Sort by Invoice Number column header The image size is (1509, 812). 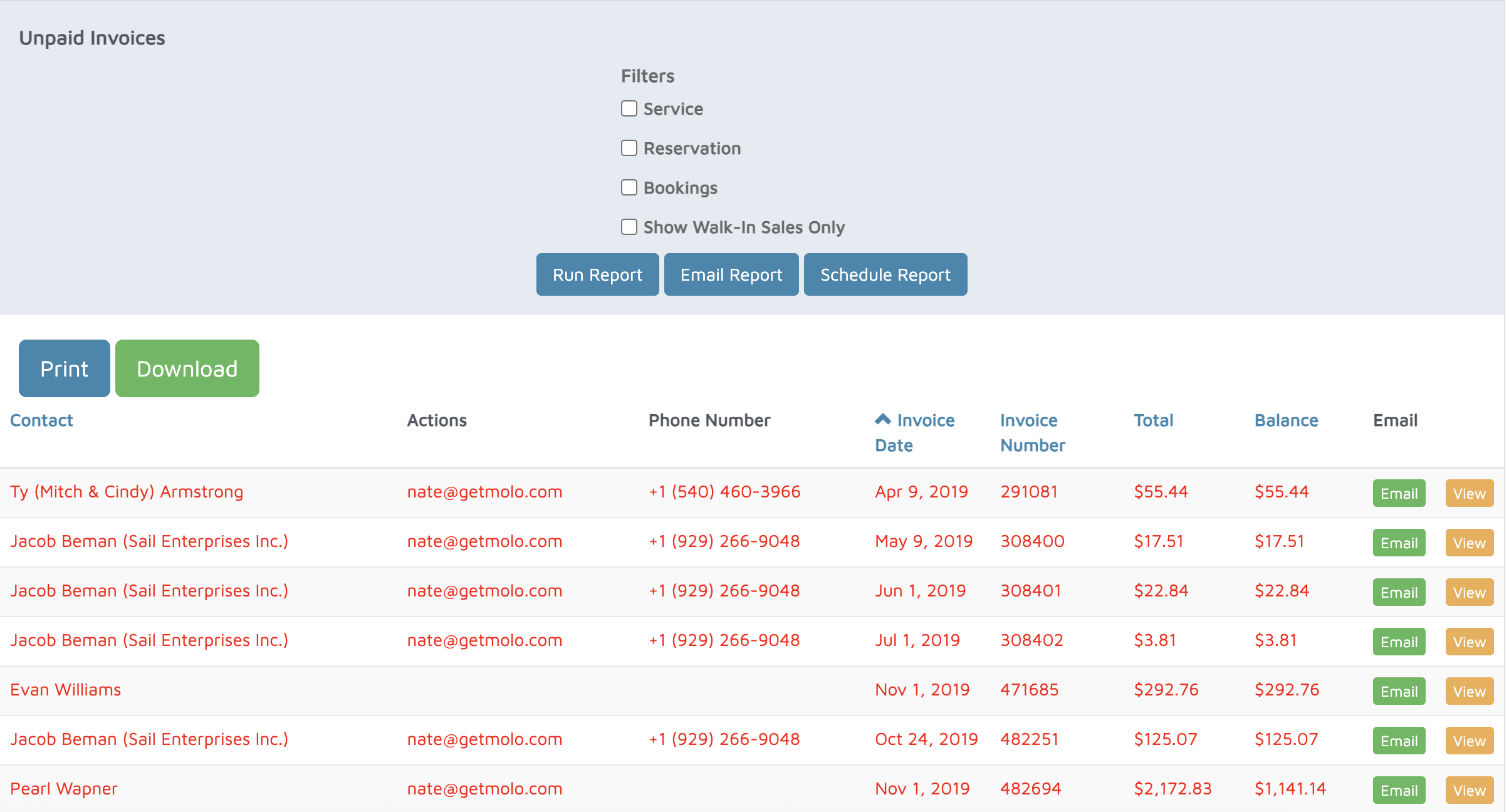point(1031,432)
